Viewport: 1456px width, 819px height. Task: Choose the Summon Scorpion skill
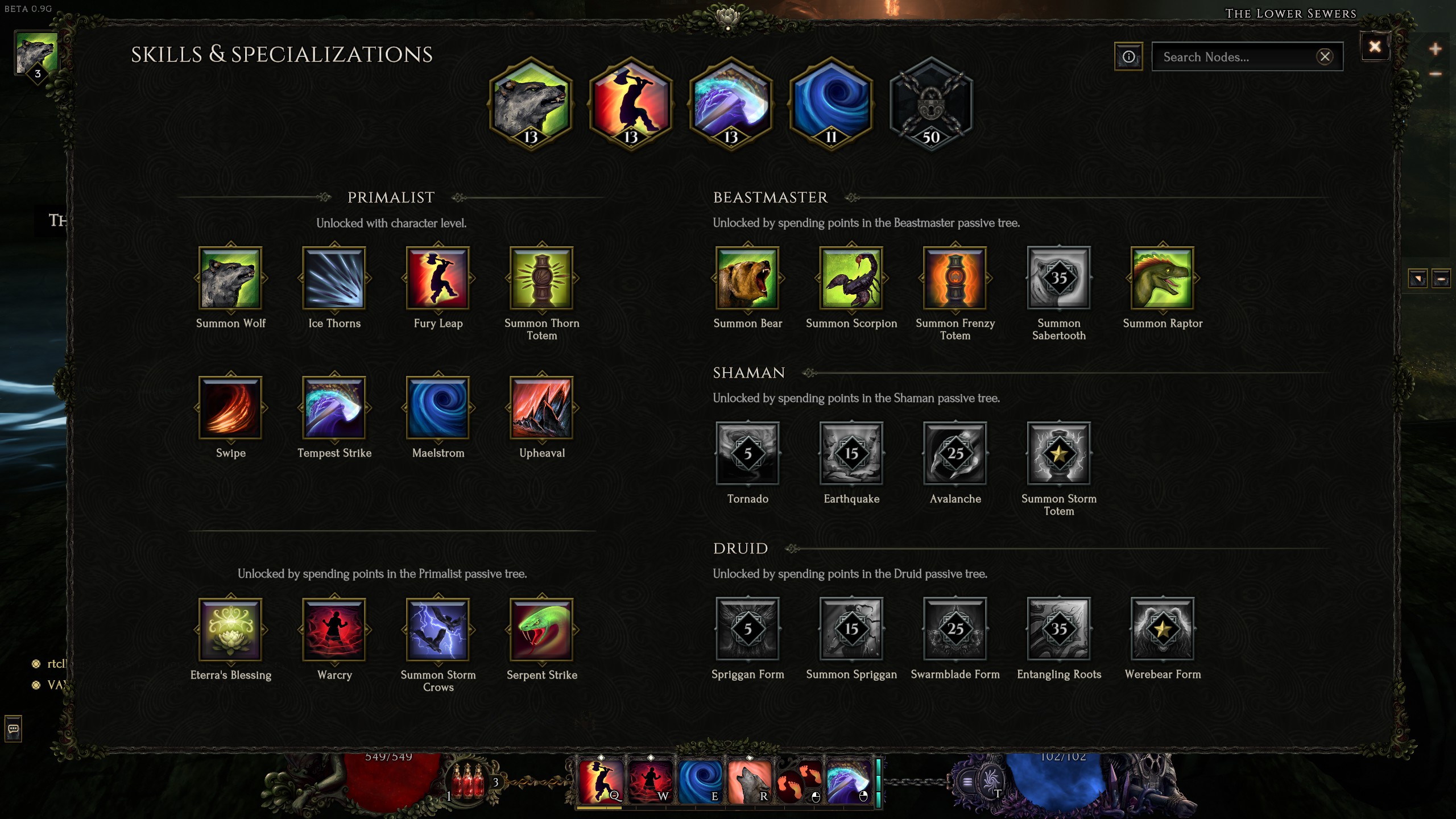(851, 278)
